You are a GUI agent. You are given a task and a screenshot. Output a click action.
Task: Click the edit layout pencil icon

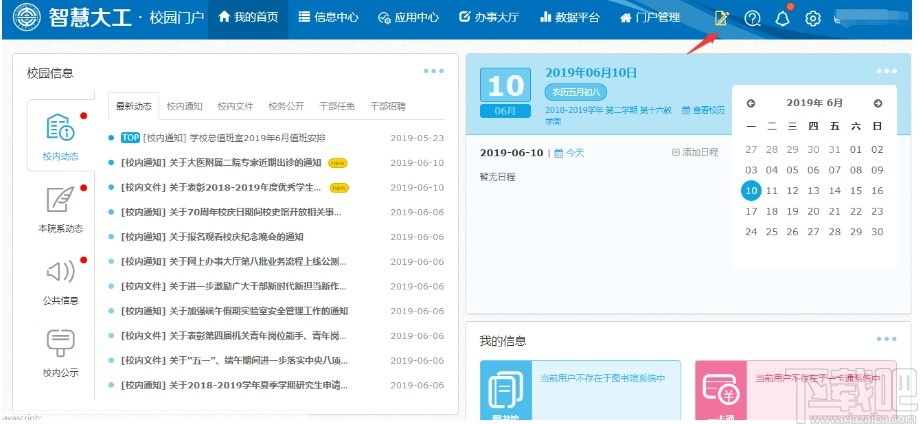click(x=721, y=18)
